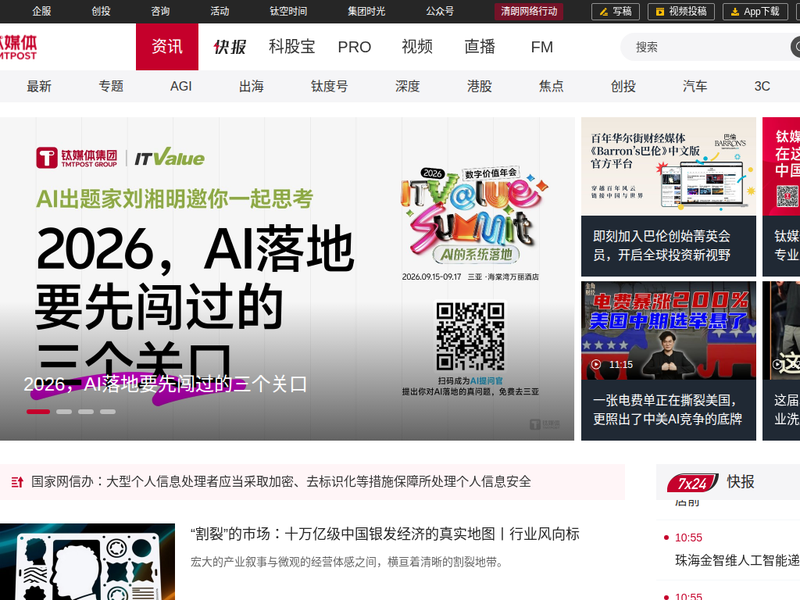800x600 pixels.
Task: Click the video submission icon next to 视频投稿
Action: 660,12
